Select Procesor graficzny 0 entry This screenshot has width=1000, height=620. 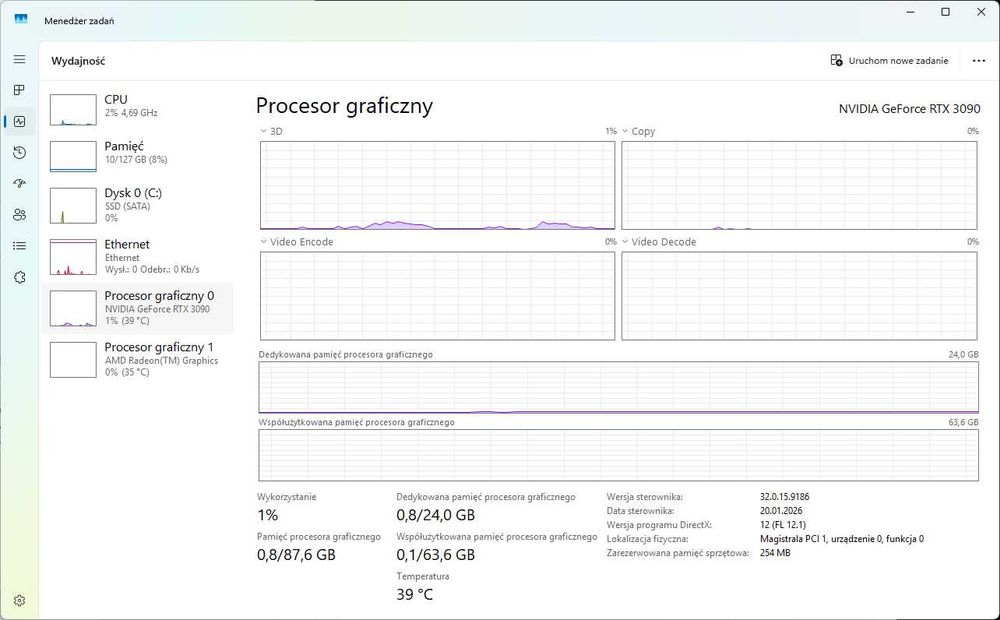point(137,308)
